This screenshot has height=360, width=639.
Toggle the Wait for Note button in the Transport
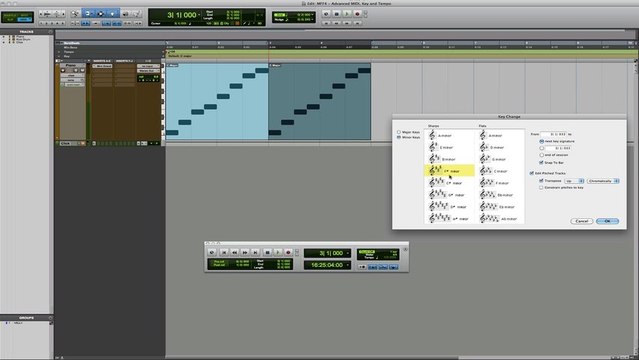(362, 267)
